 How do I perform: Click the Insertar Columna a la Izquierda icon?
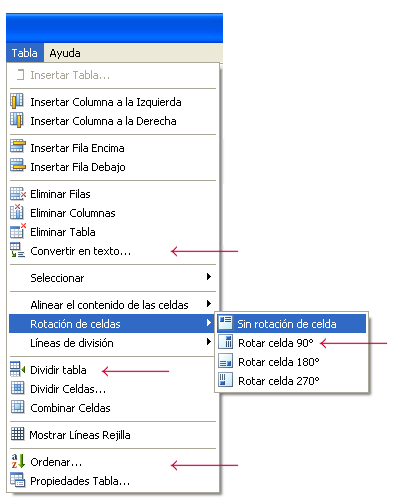[x=17, y=101]
